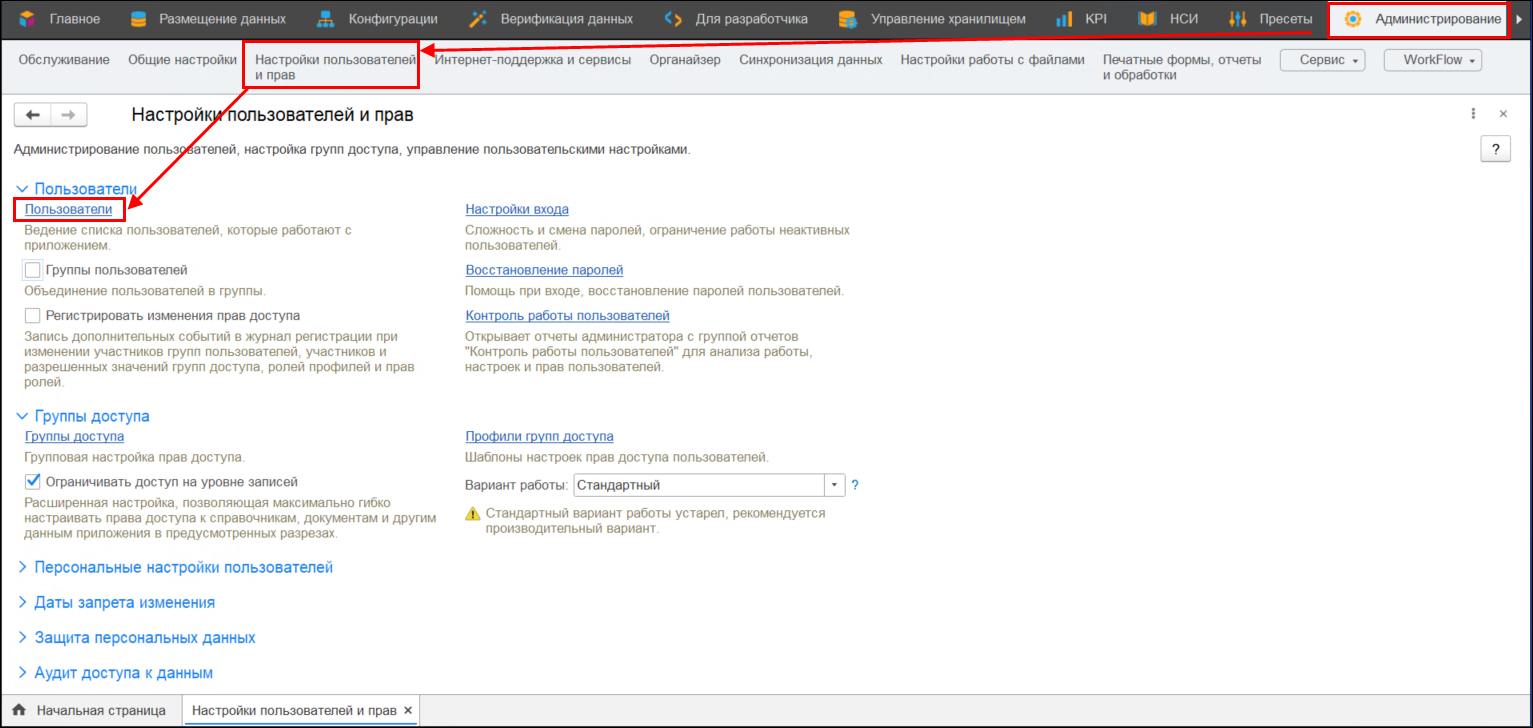1533x728 pixels.
Task: Go forward with right arrow button
Action: [69, 115]
